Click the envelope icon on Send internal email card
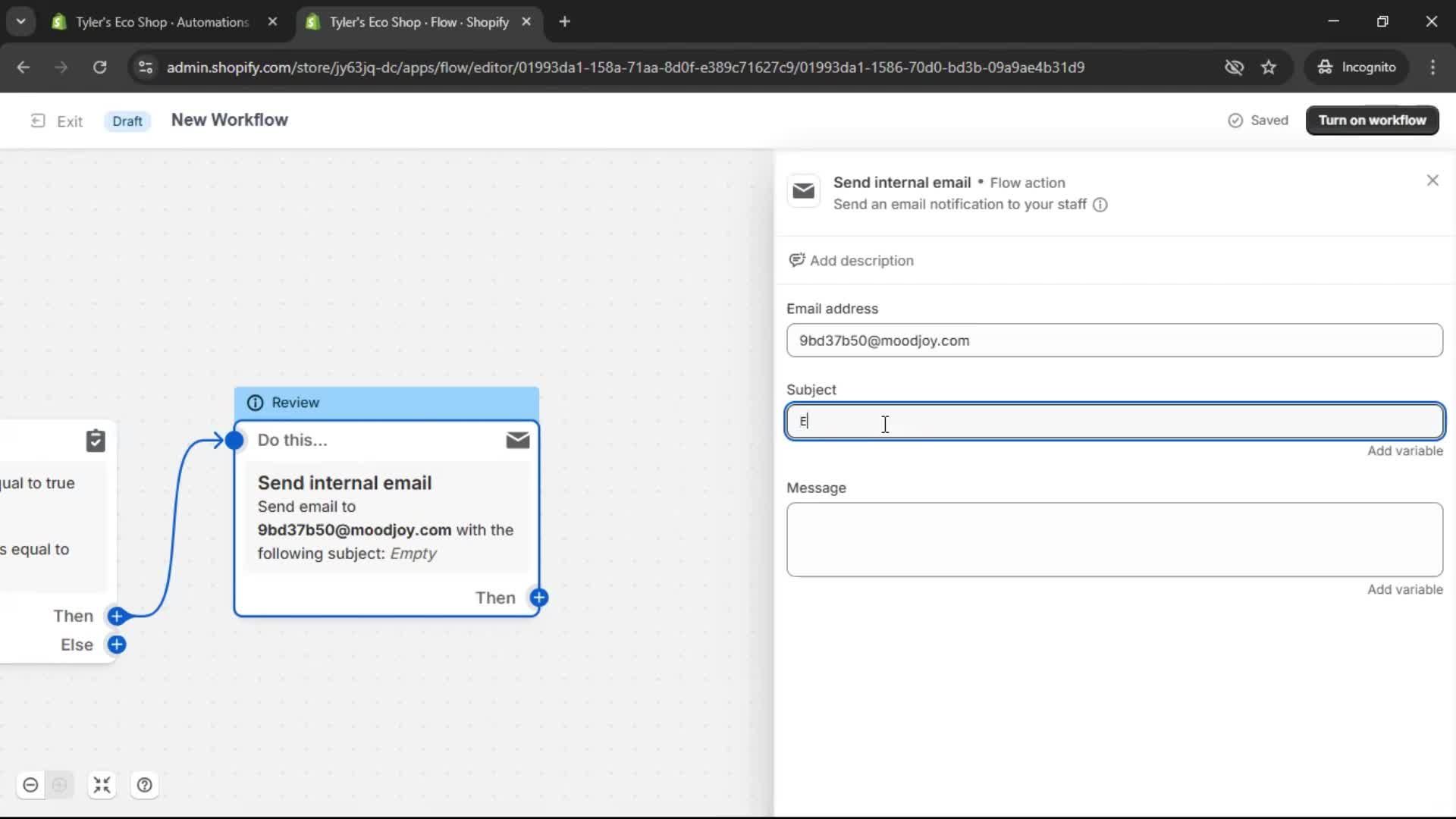 point(517,440)
